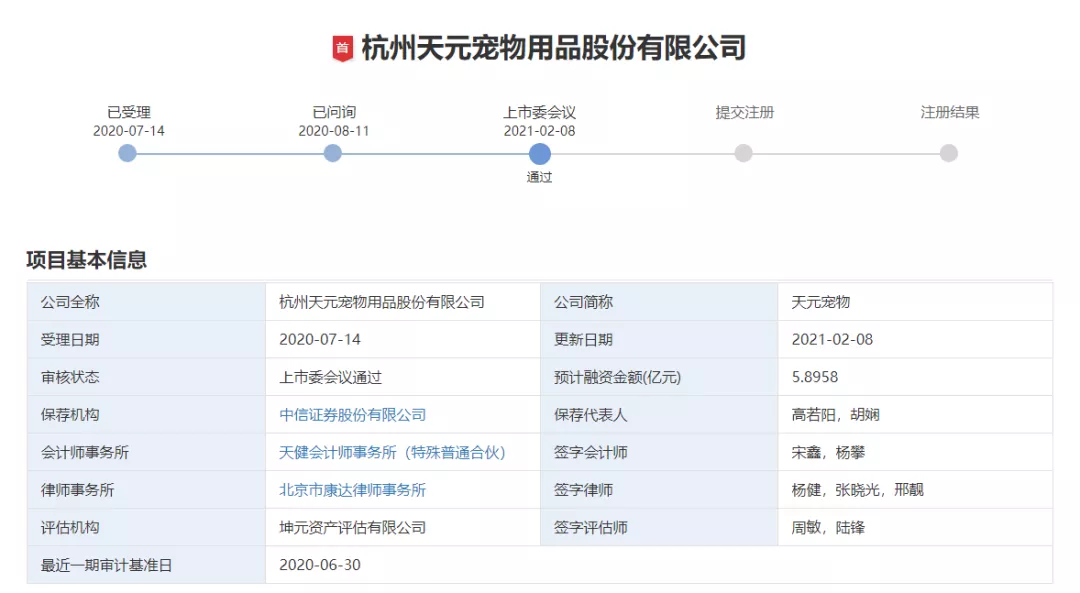1080x593 pixels.
Task: Click the 杨健，张晓光，邢靓 value cell
Action: pyautogui.click(x=915, y=490)
